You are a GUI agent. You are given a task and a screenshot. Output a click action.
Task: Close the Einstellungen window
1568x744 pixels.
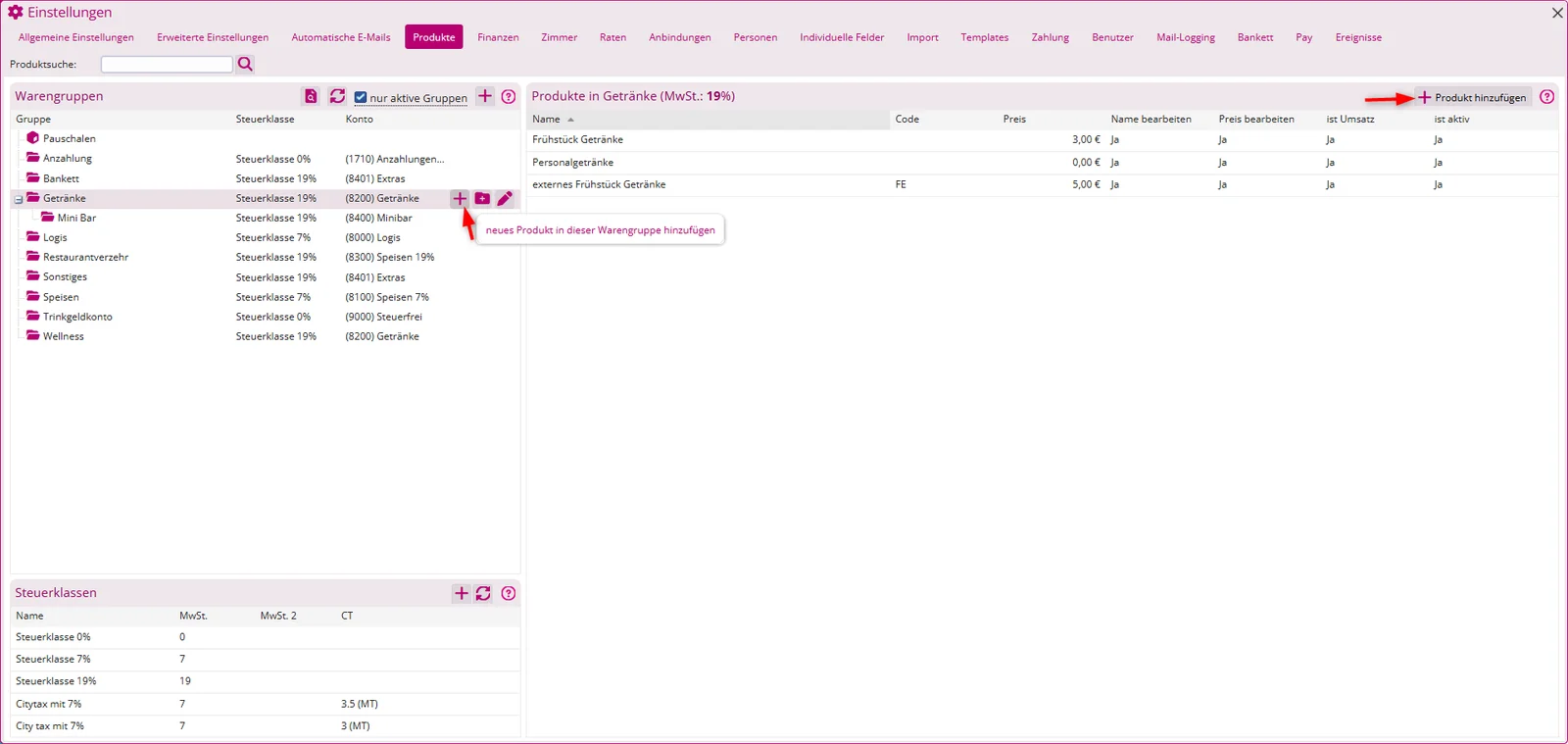click(1557, 13)
